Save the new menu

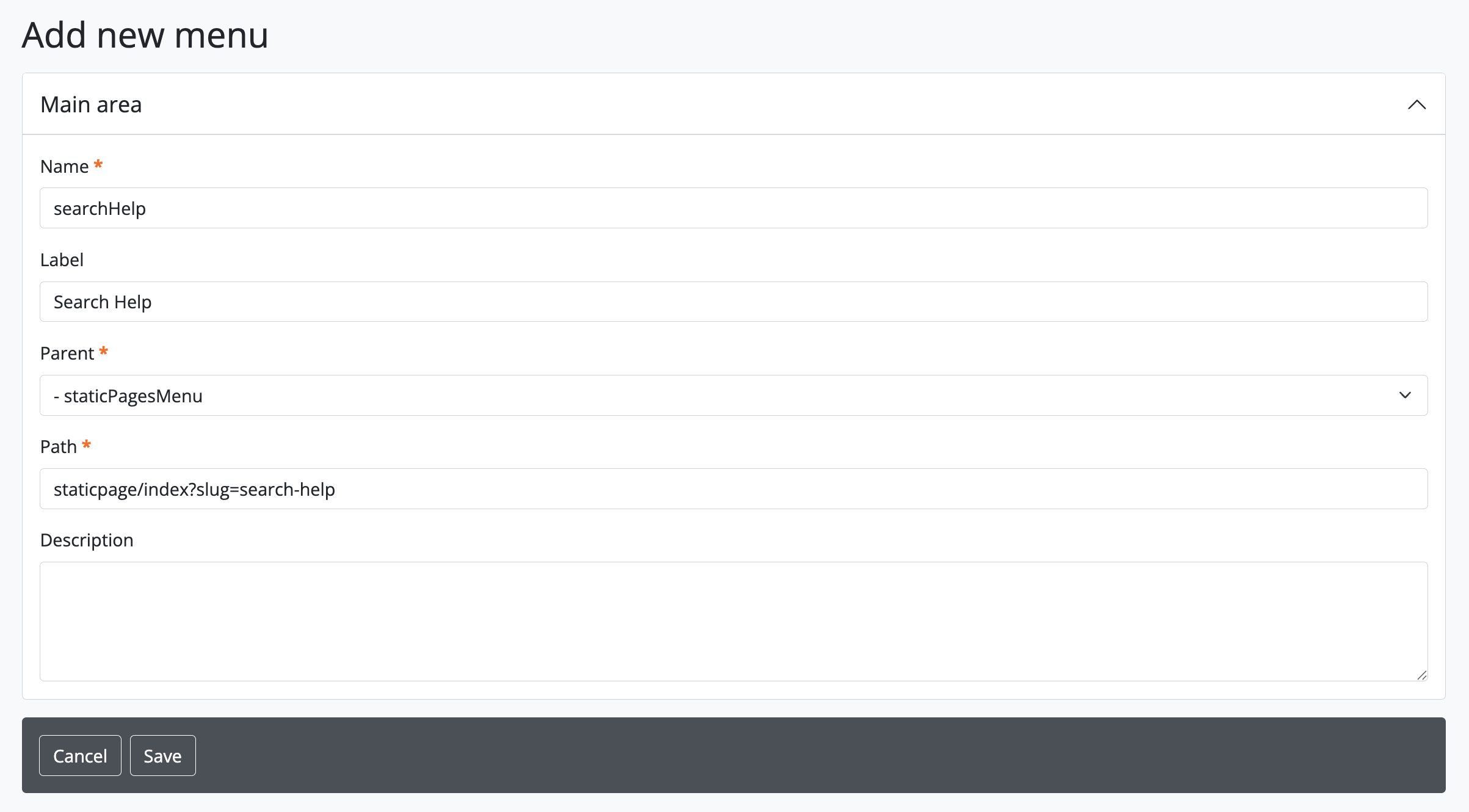162,756
